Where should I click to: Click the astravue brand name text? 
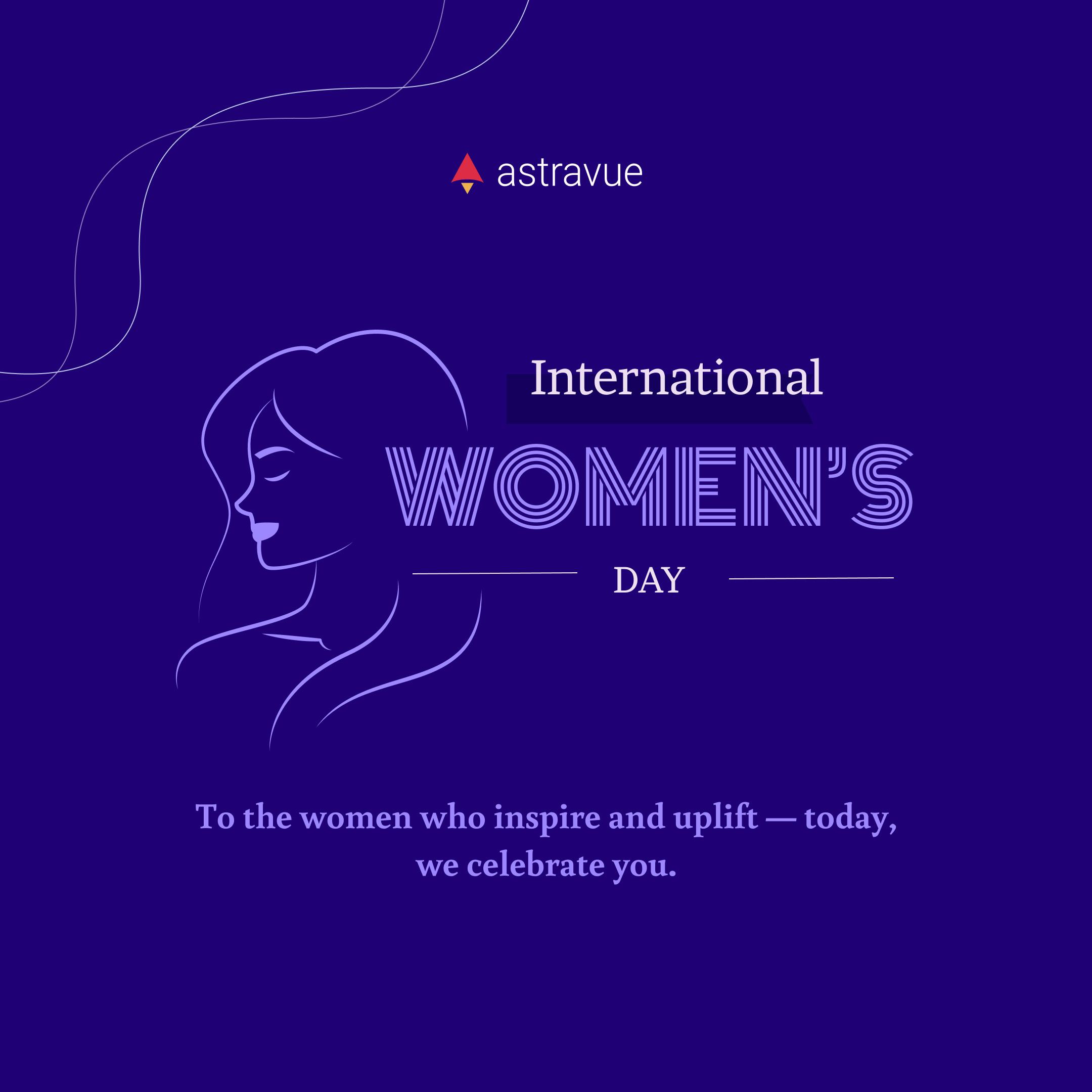click(569, 173)
